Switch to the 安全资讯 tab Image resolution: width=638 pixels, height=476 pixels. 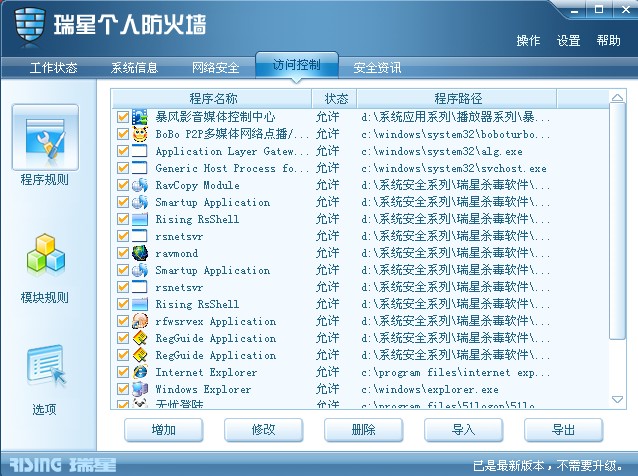pos(377,68)
